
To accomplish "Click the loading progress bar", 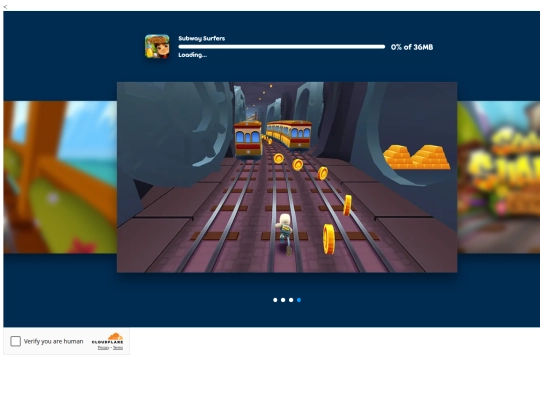I will pyautogui.click(x=282, y=47).
